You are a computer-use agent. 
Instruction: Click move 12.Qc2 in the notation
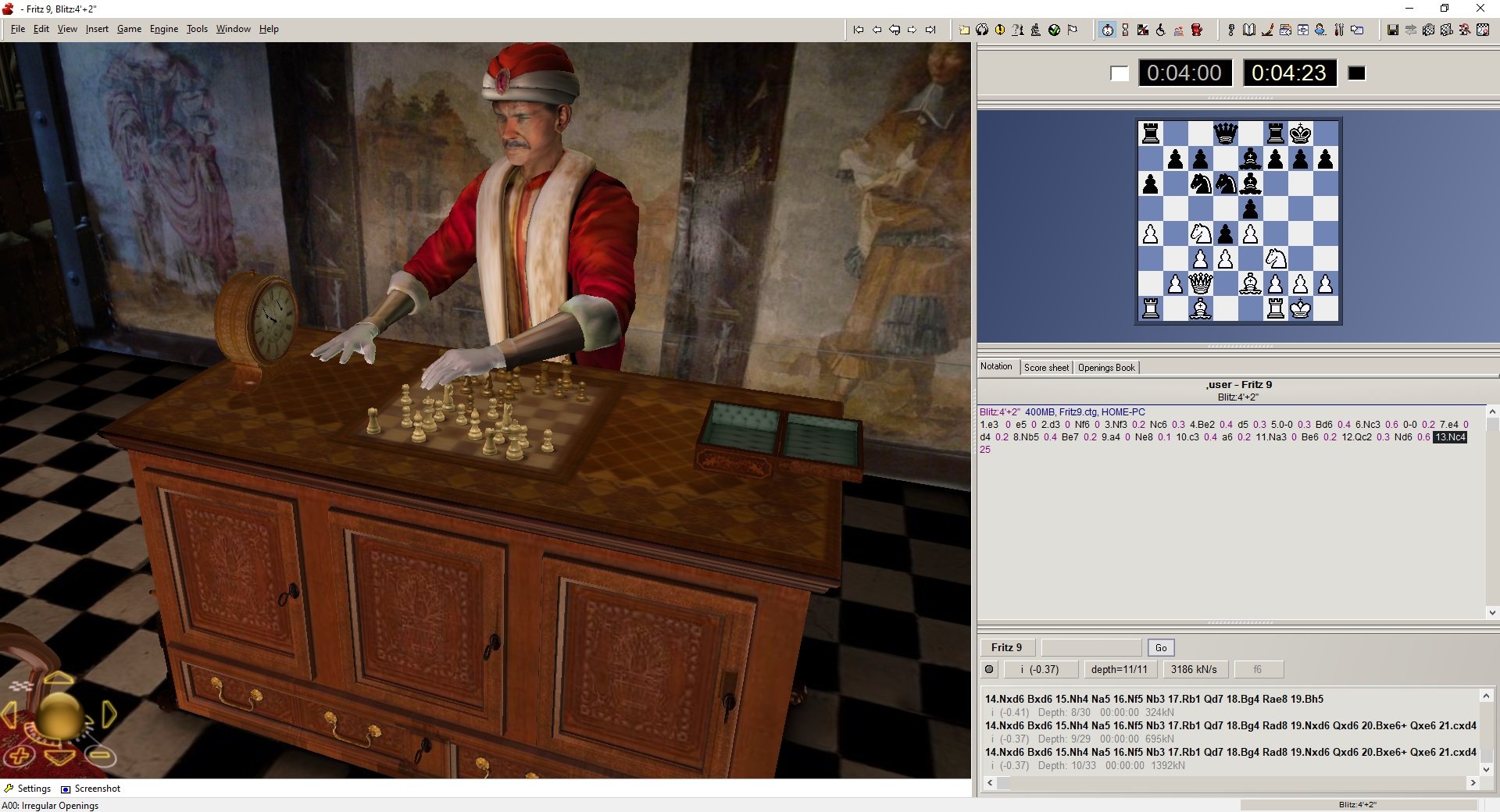coord(1357,437)
